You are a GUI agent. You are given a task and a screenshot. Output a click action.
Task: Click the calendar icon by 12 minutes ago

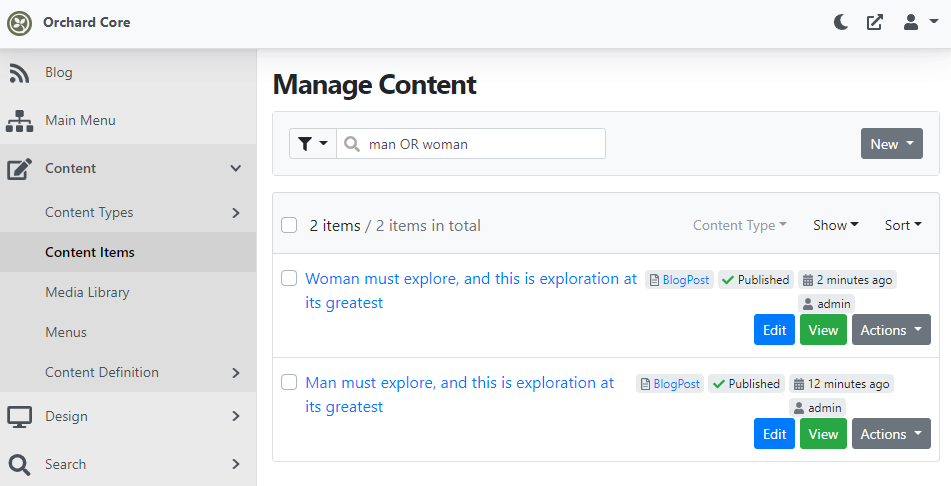tap(799, 384)
